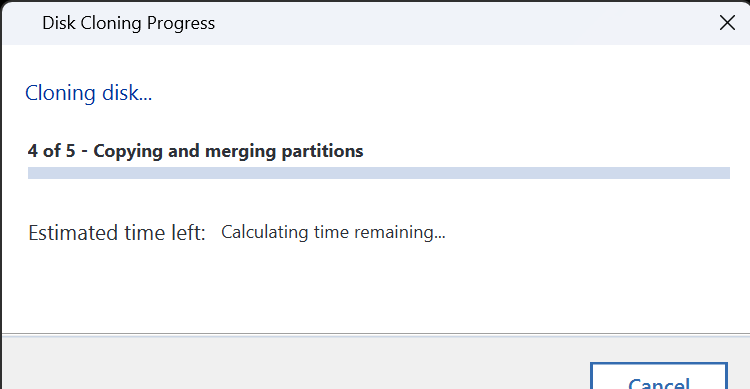Click 'Calculating time remaining...' status text
The height and width of the screenshot is (389, 750).
[333, 232]
